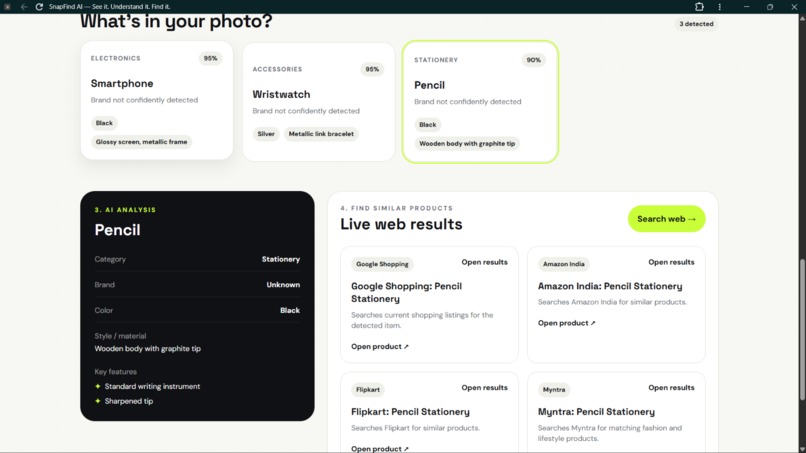Click the Wooden body with graphite tip tag
The width and height of the screenshot is (806, 453).
[467, 143]
